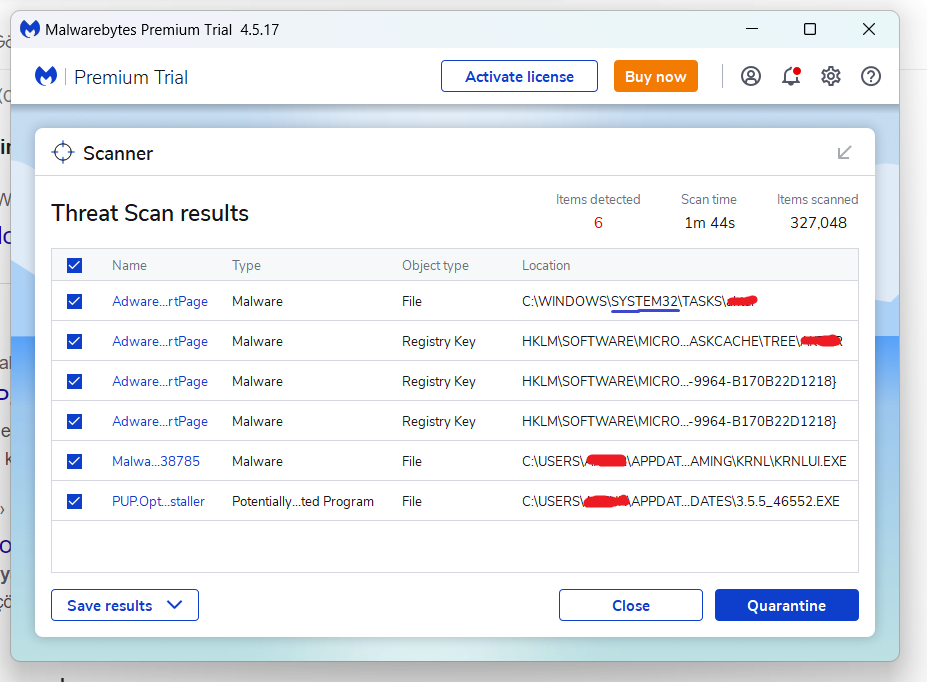Open the Adware...rtPage link for ASKCACHE\TREE key
Image resolution: width=927 pixels, height=682 pixels.
(160, 342)
